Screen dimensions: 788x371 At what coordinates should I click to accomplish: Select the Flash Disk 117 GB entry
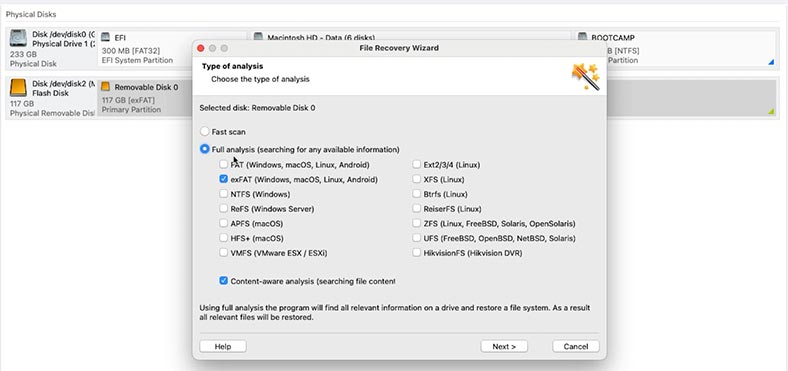(x=52, y=98)
